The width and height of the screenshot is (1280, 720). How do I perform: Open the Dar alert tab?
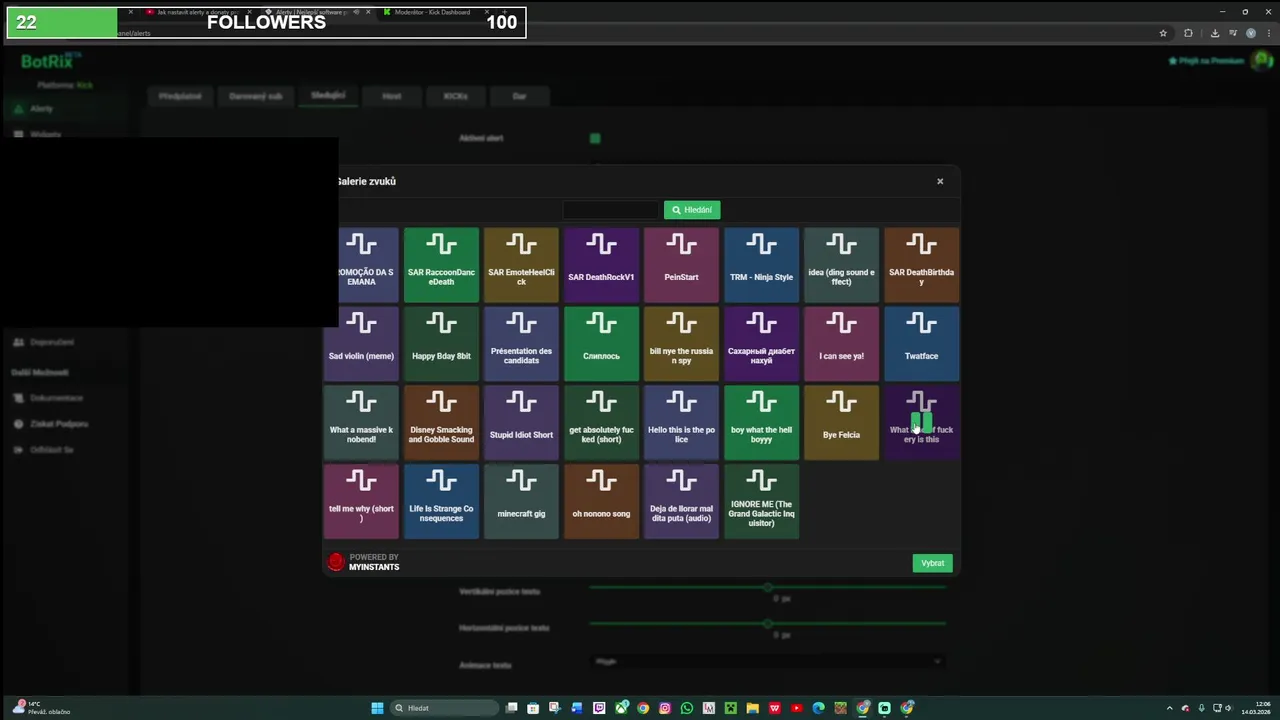coord(519,96)
